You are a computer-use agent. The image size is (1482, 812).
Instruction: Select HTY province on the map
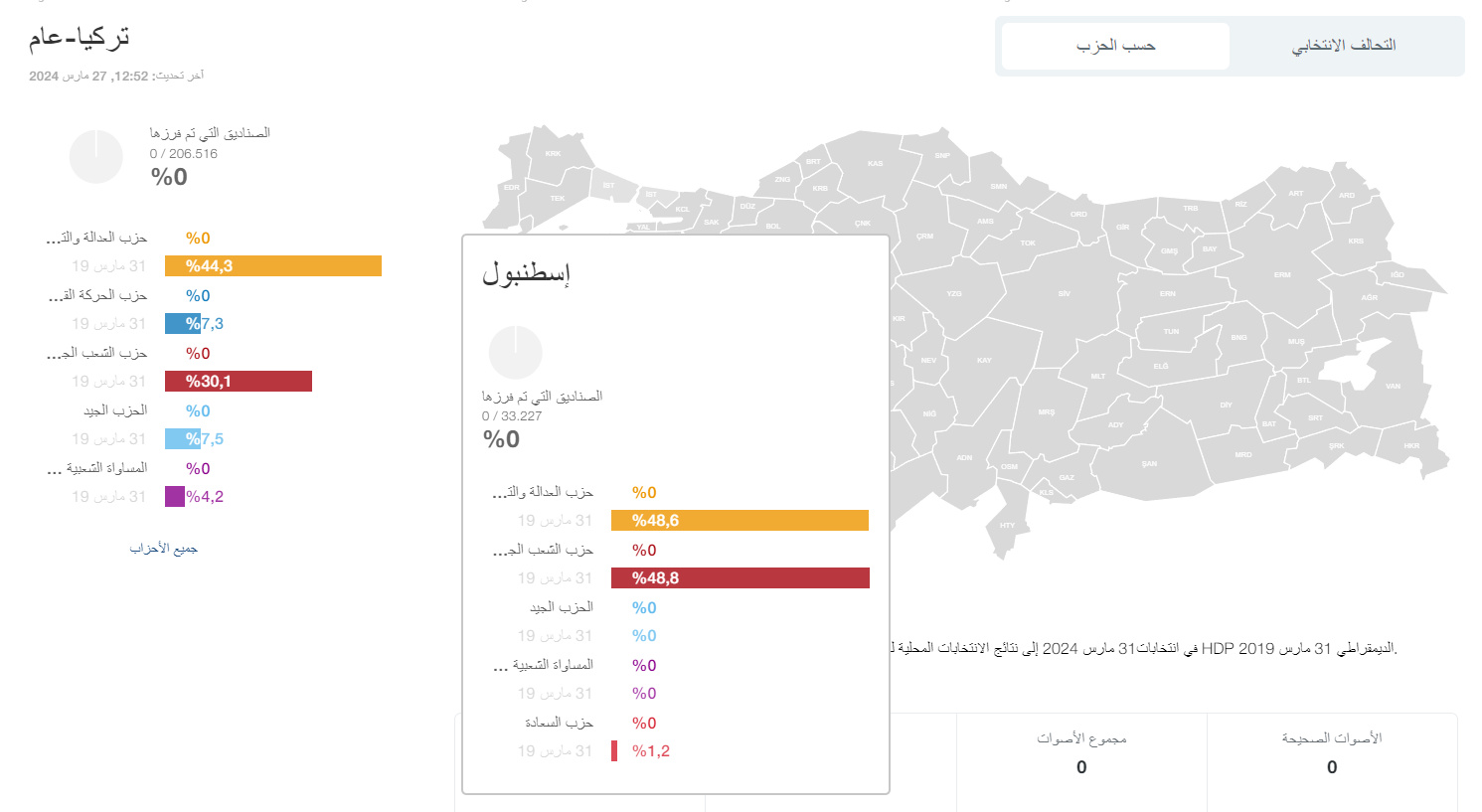pyautogui.click(x=1007, y=525)
